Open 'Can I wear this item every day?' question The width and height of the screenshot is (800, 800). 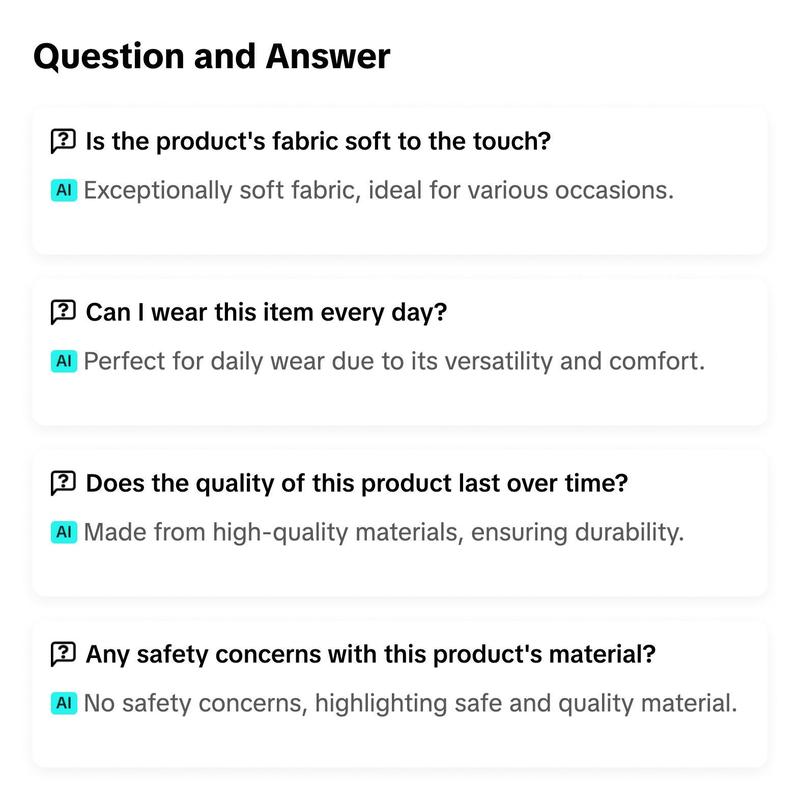[x=266, y=312]
